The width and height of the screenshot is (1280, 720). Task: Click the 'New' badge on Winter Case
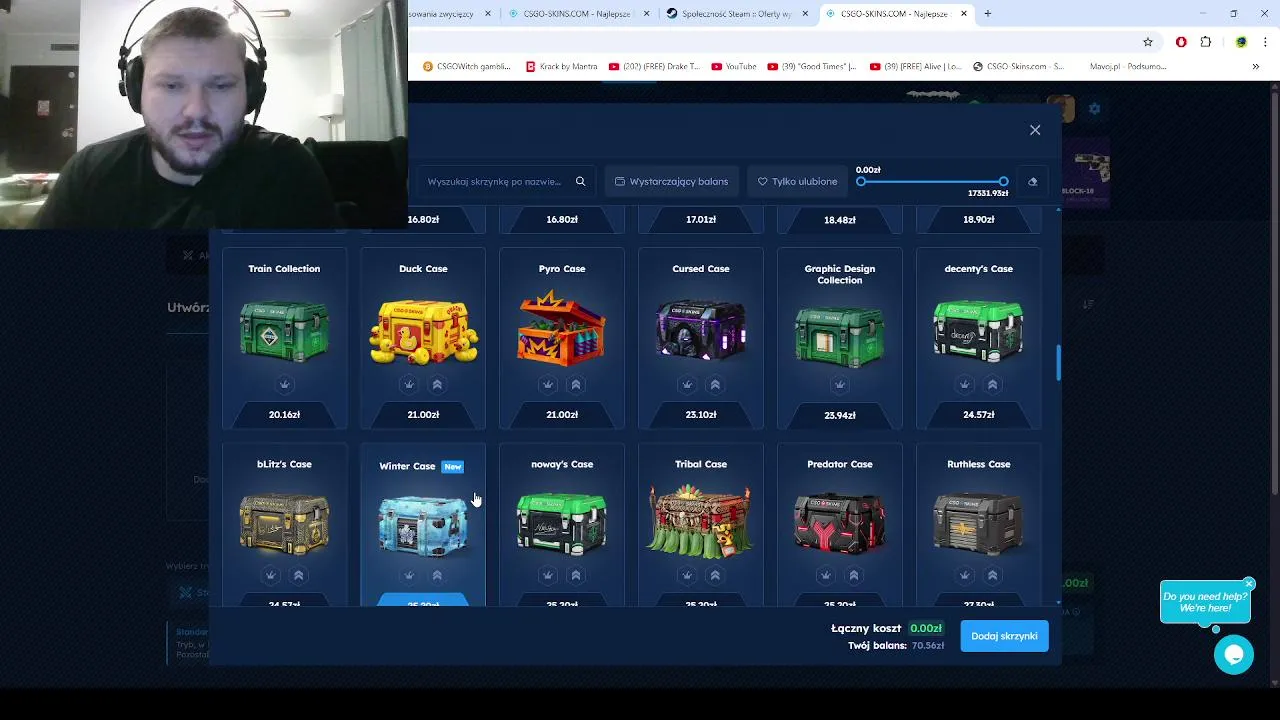coord(453,467)
